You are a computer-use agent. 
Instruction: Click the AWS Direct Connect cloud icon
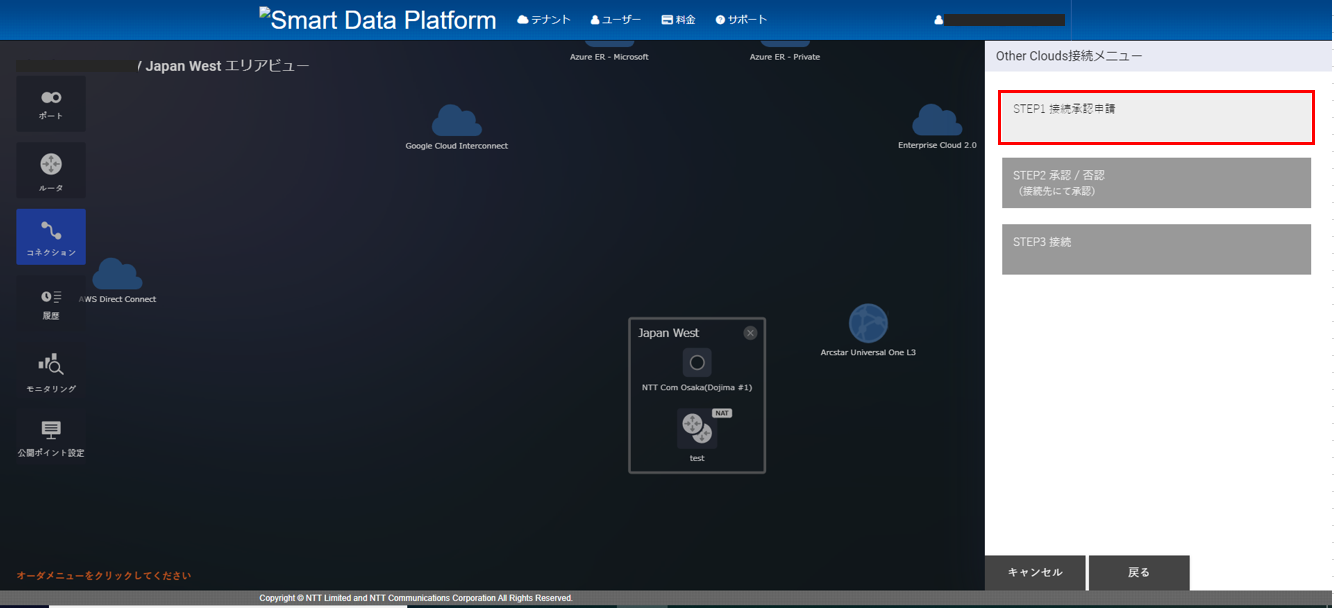(117, 275)
